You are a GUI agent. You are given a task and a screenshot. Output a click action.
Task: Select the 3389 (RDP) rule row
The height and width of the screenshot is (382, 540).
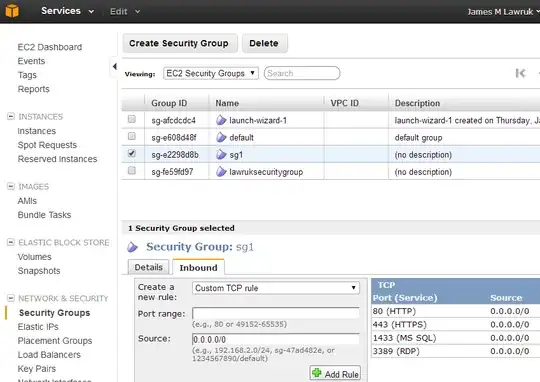(456, 351)
